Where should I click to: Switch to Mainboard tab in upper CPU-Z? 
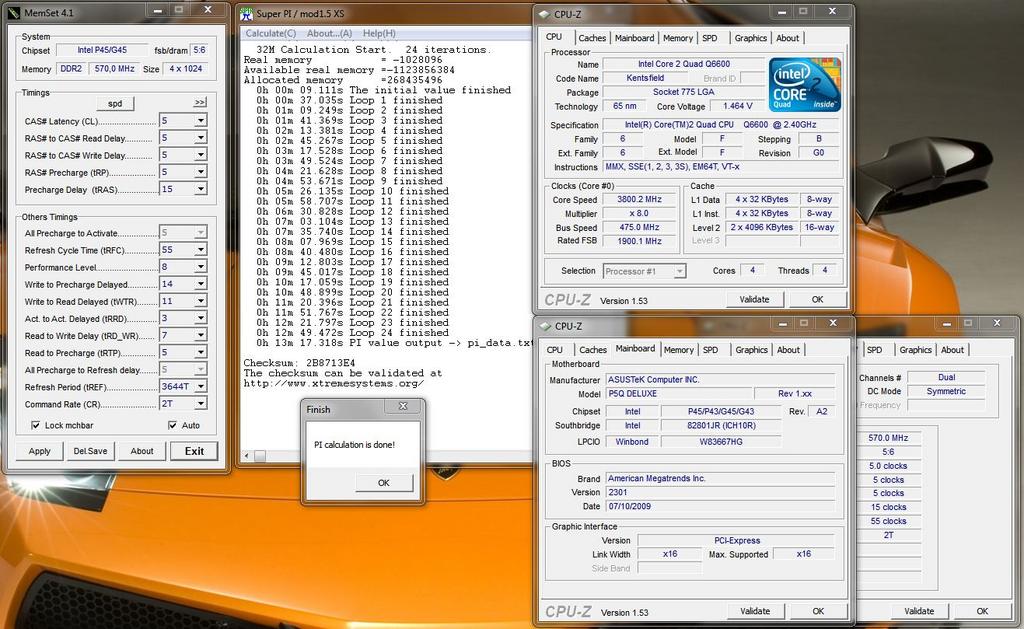tap(634, 38)
